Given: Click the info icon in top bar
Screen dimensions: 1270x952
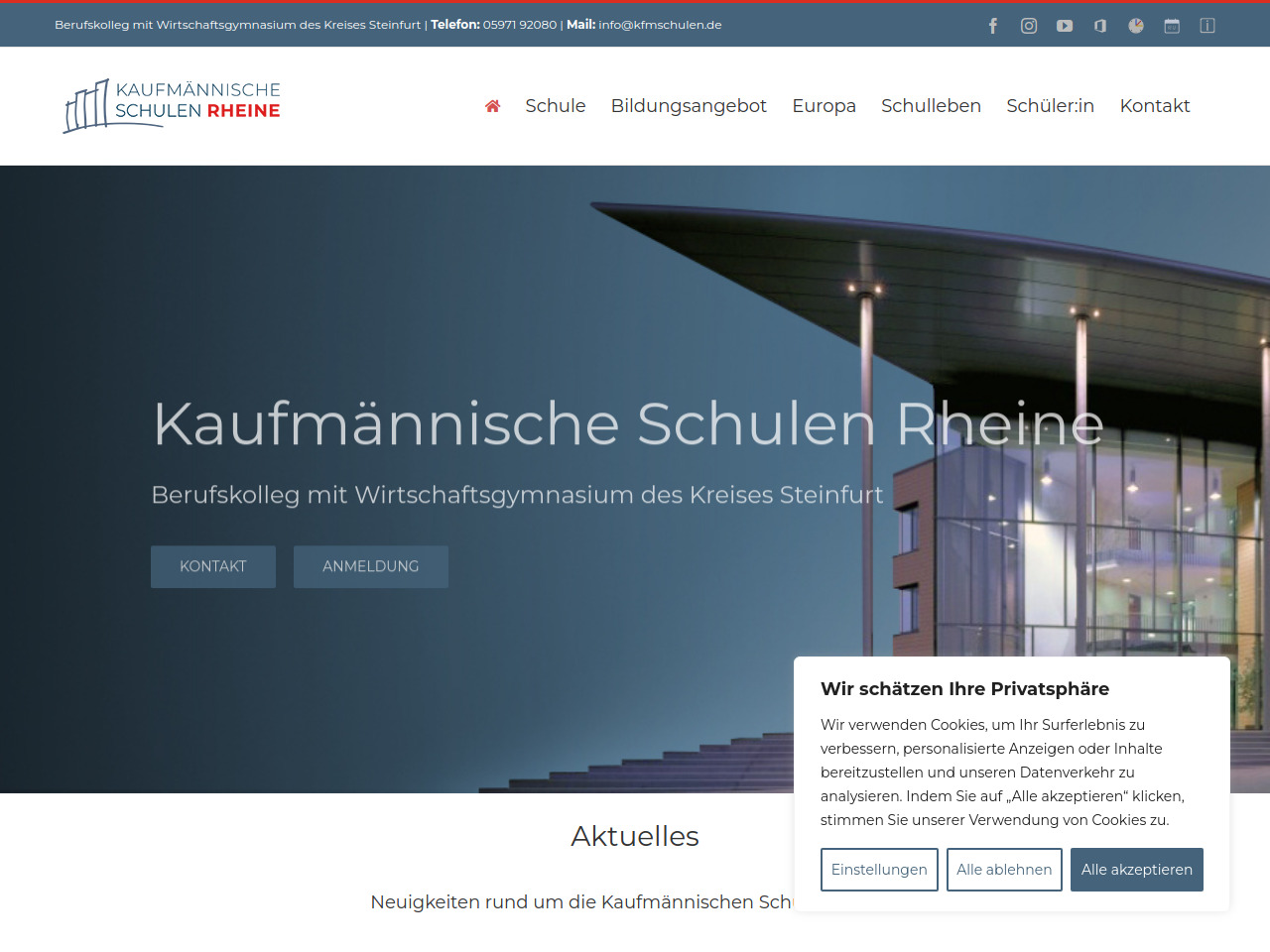Looking at the screenshot, I should pyautogui.click(x=1207, y=26).
